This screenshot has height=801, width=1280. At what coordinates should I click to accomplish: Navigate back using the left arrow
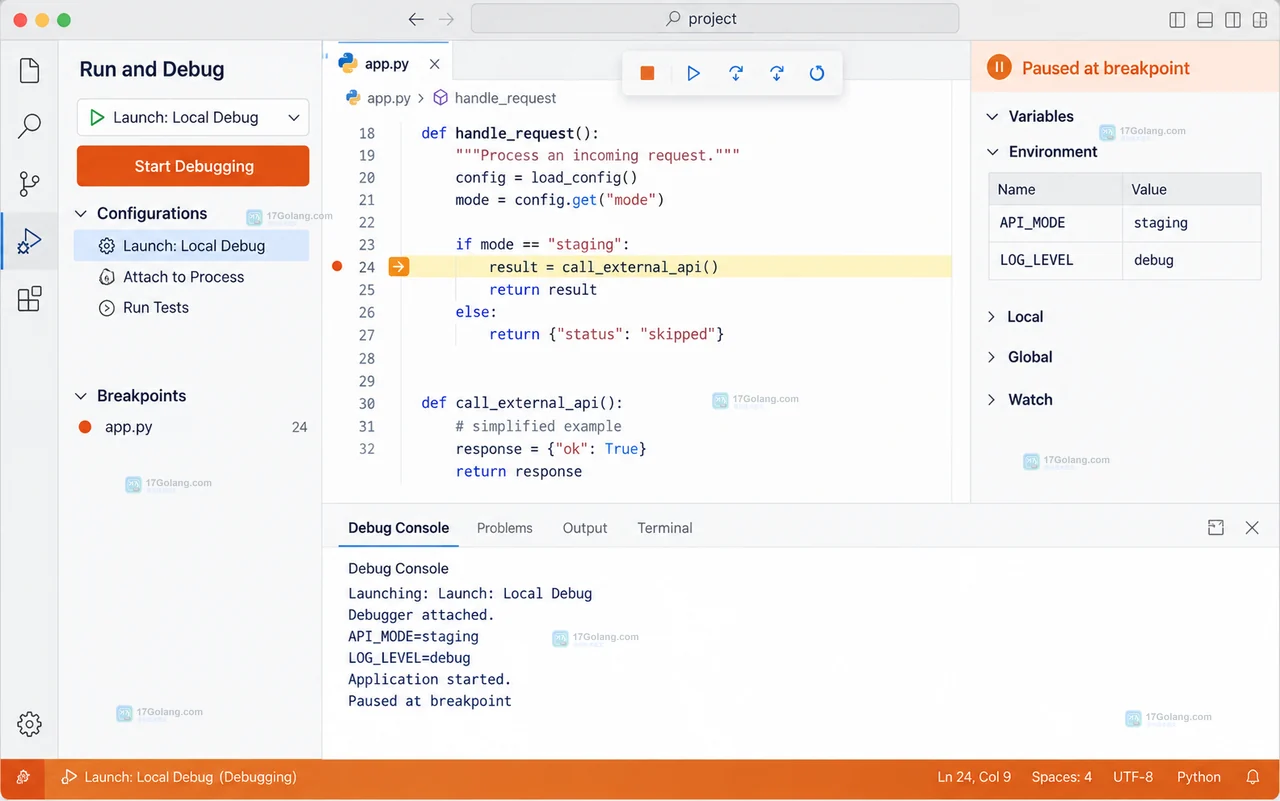(x=417, y=19)
